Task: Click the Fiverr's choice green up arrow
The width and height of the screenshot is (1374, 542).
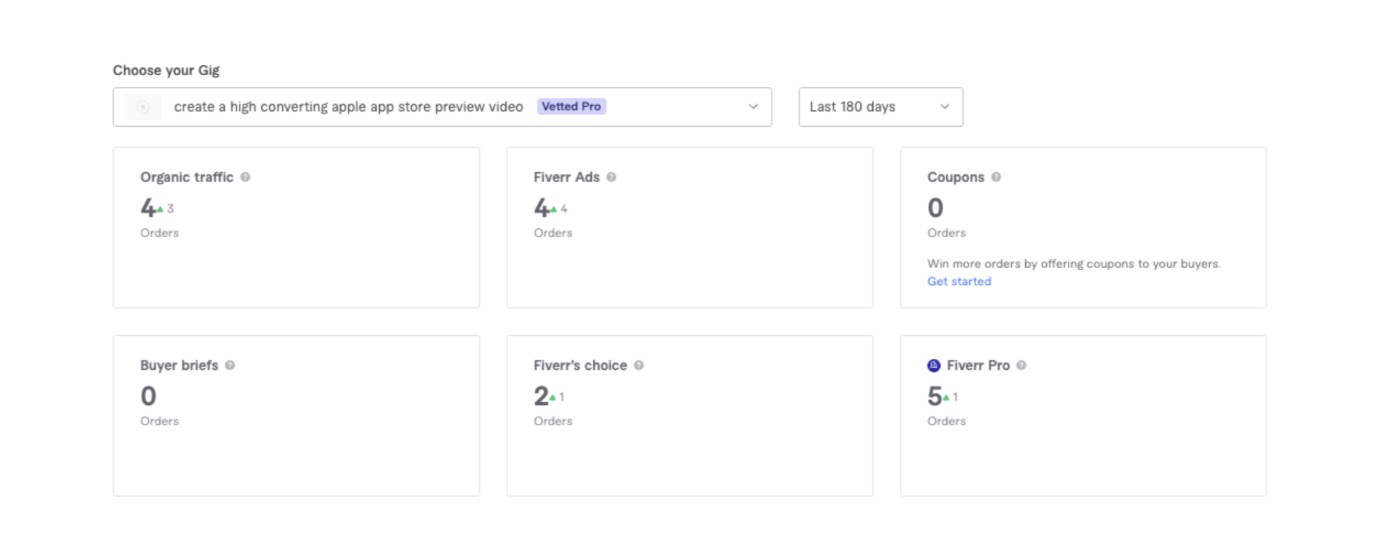Action: [552, 398]
